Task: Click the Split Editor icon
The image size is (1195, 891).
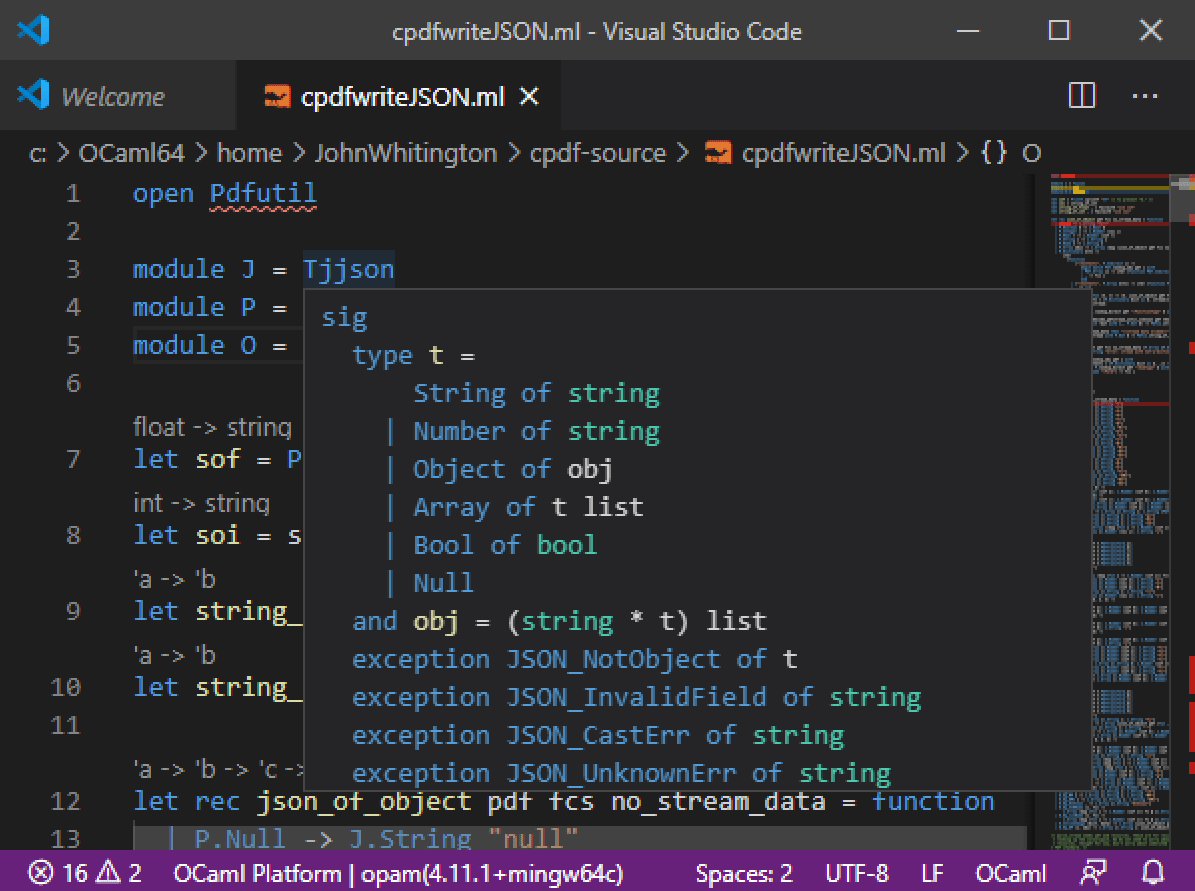Action: click(x=1081, y=96)
